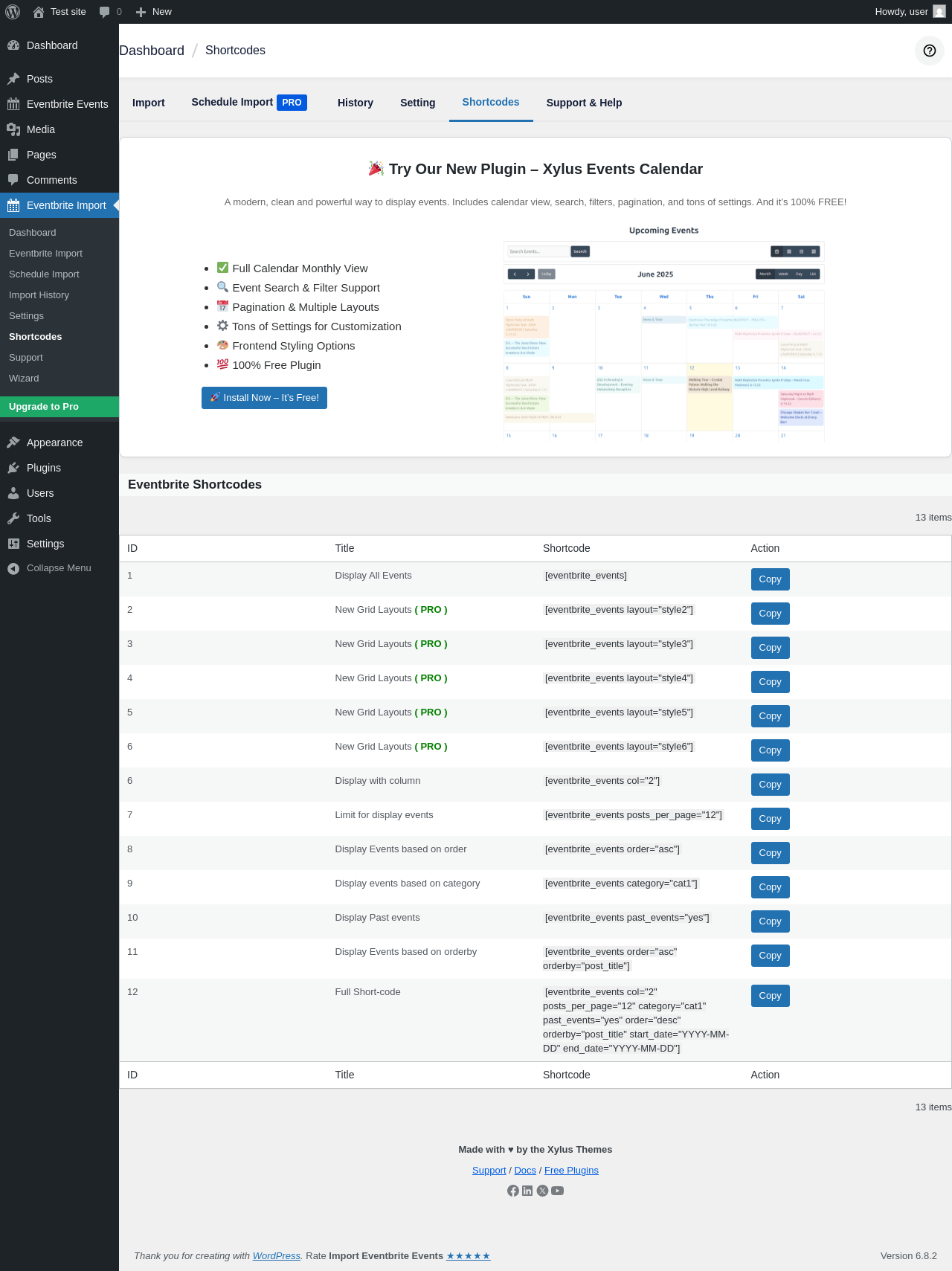Click the five-star rating link
Image resolution: width=952 pixels, height=1271 pixels.
click(x=468, y=1256)
